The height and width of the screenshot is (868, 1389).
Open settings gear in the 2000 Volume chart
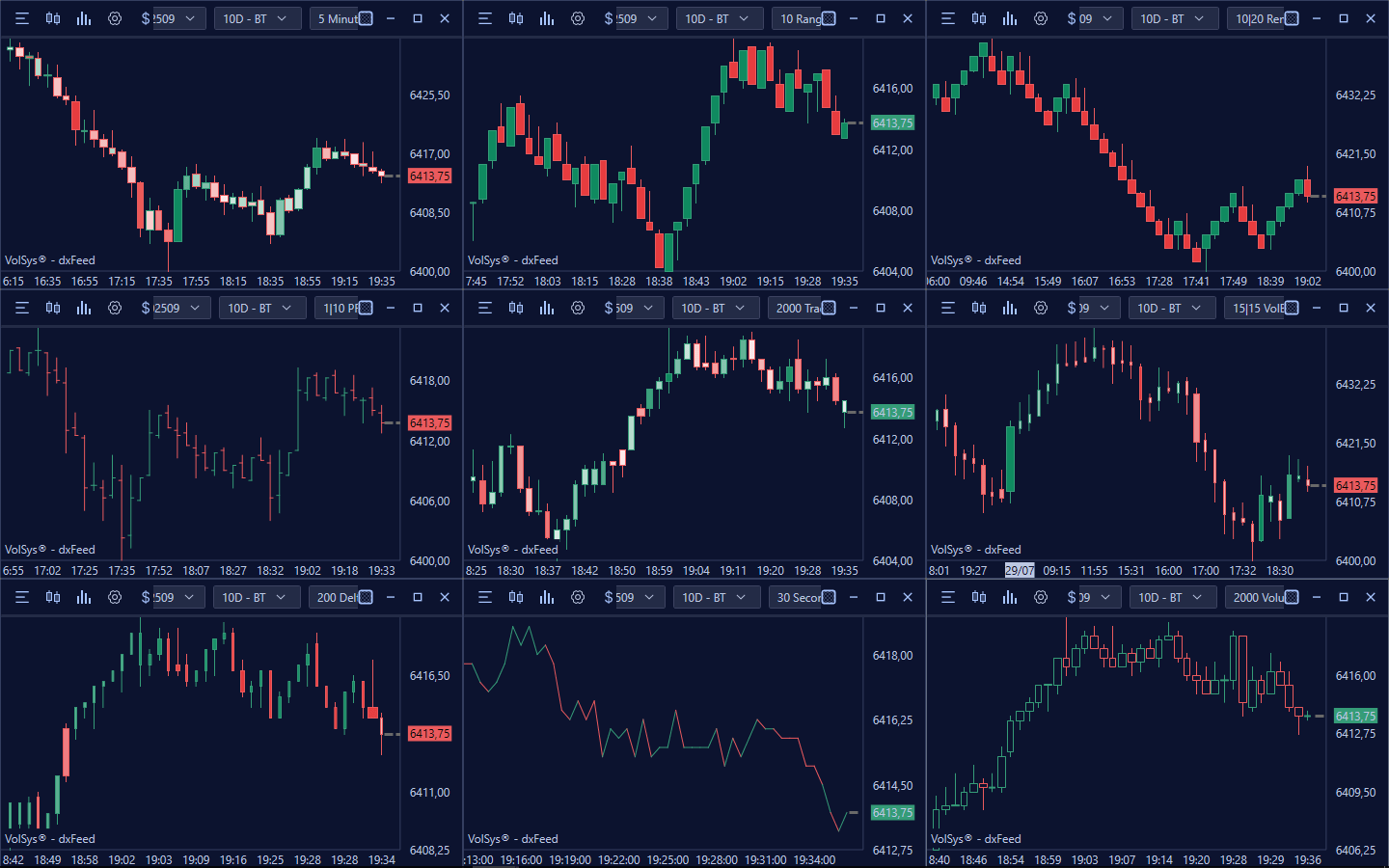click(1041, 597)
